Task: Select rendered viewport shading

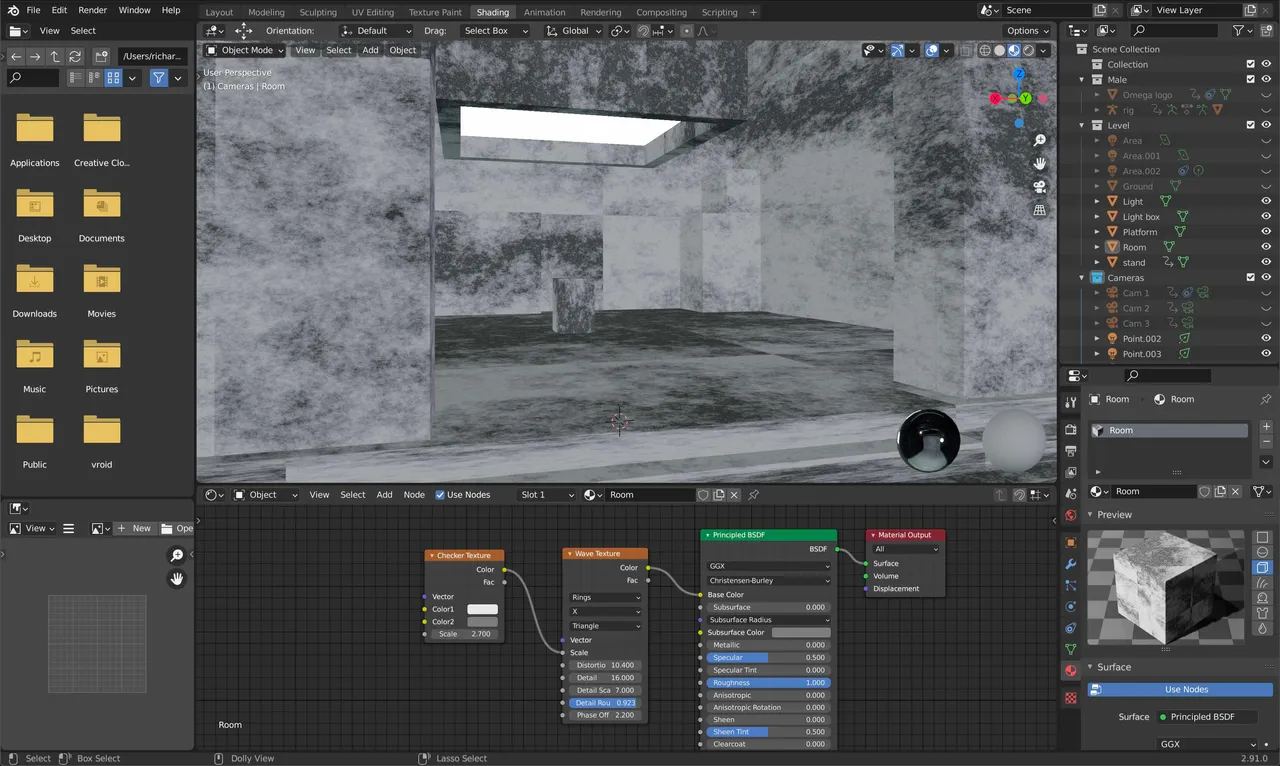Action: click(1027, 50)
